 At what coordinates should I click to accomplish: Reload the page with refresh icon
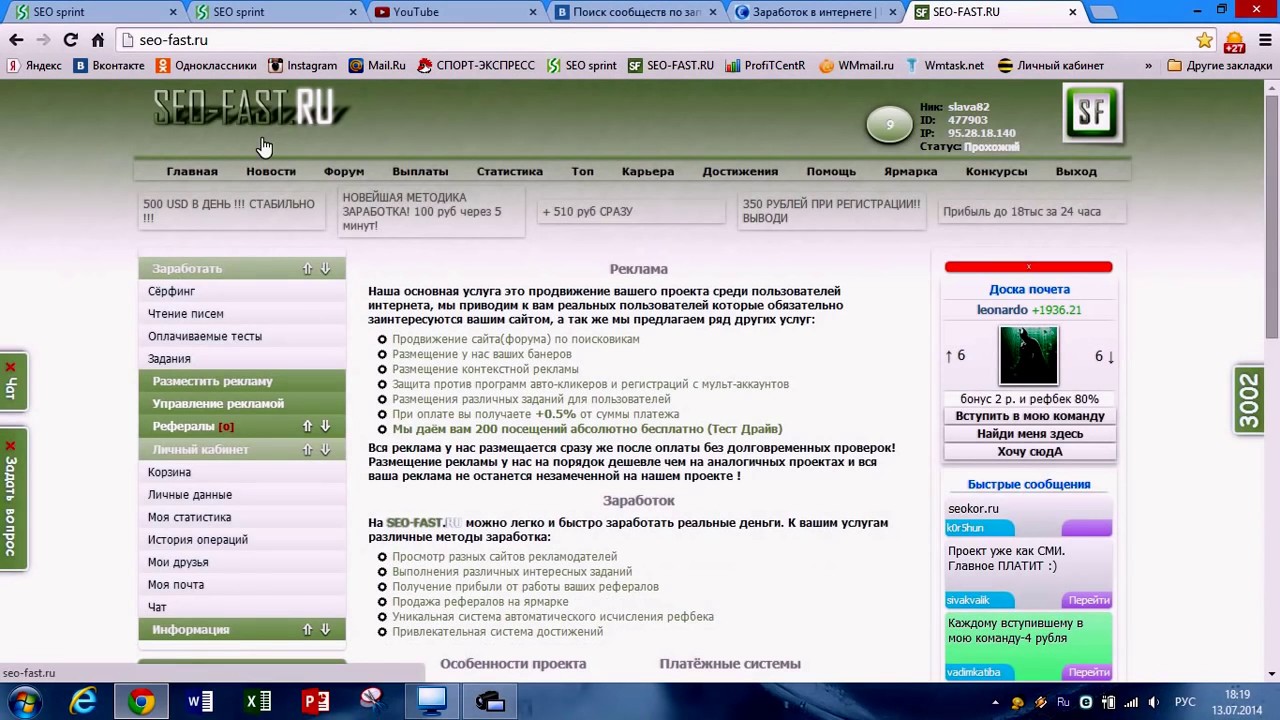pos(70,40)
